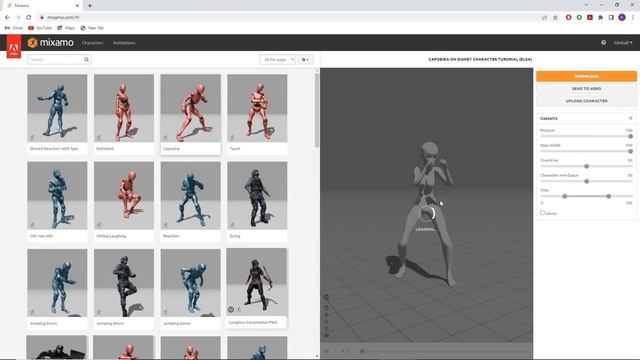This screenshot has height=360, width=640.
Task: Open the gear settings dropdown beside per-page
Action: (x=305, y=60)
